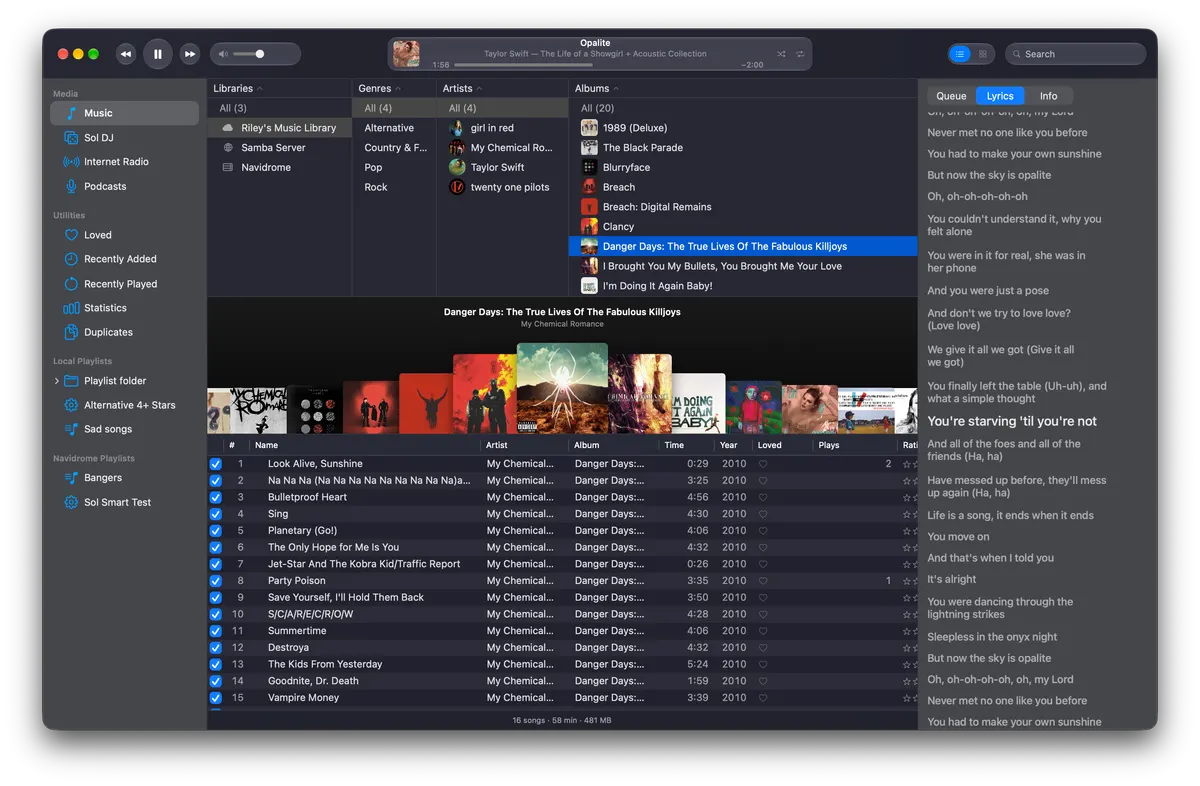Open Internet Radio
Screen dimensions: 1200x786
[125, 162]
